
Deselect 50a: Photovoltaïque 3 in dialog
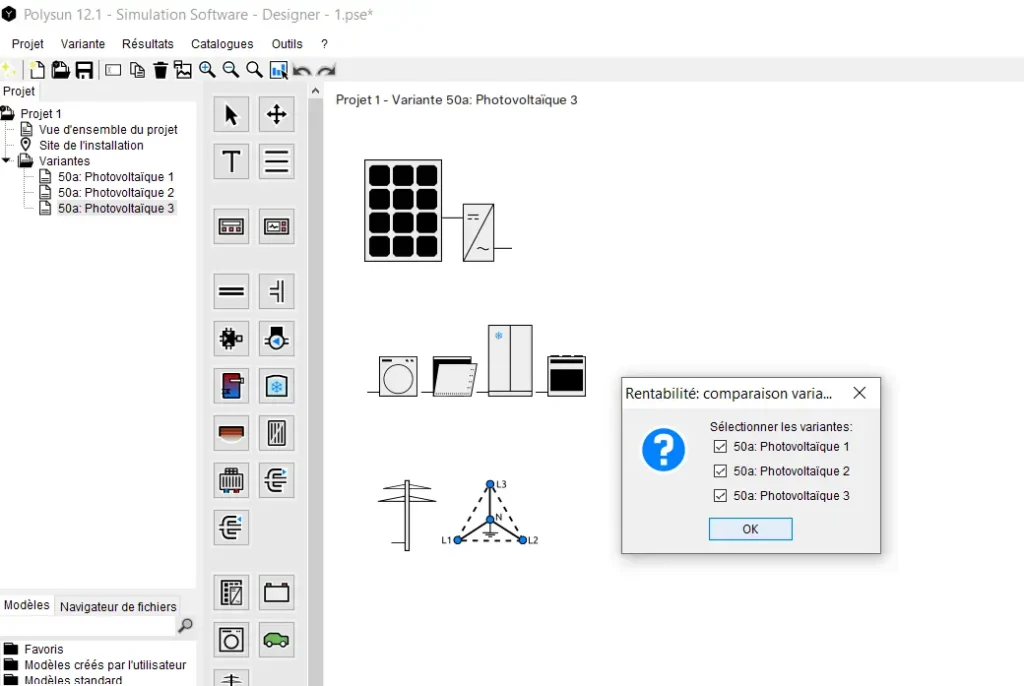(720, 496)
